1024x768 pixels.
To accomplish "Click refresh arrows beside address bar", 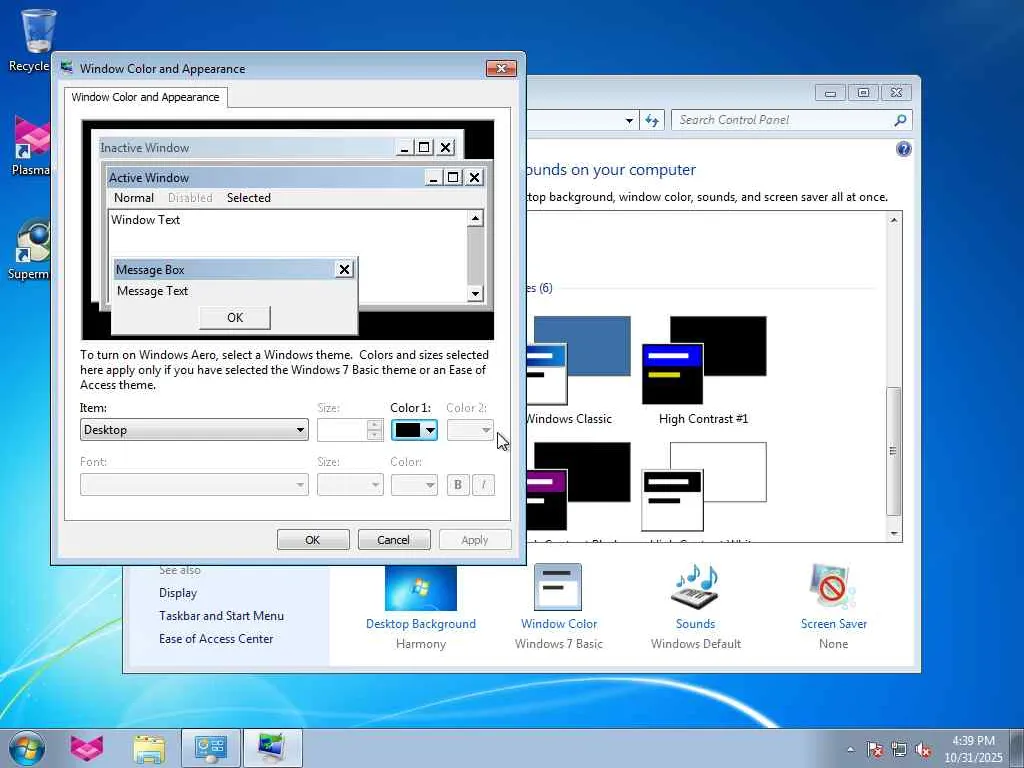I will click(652, 120).
